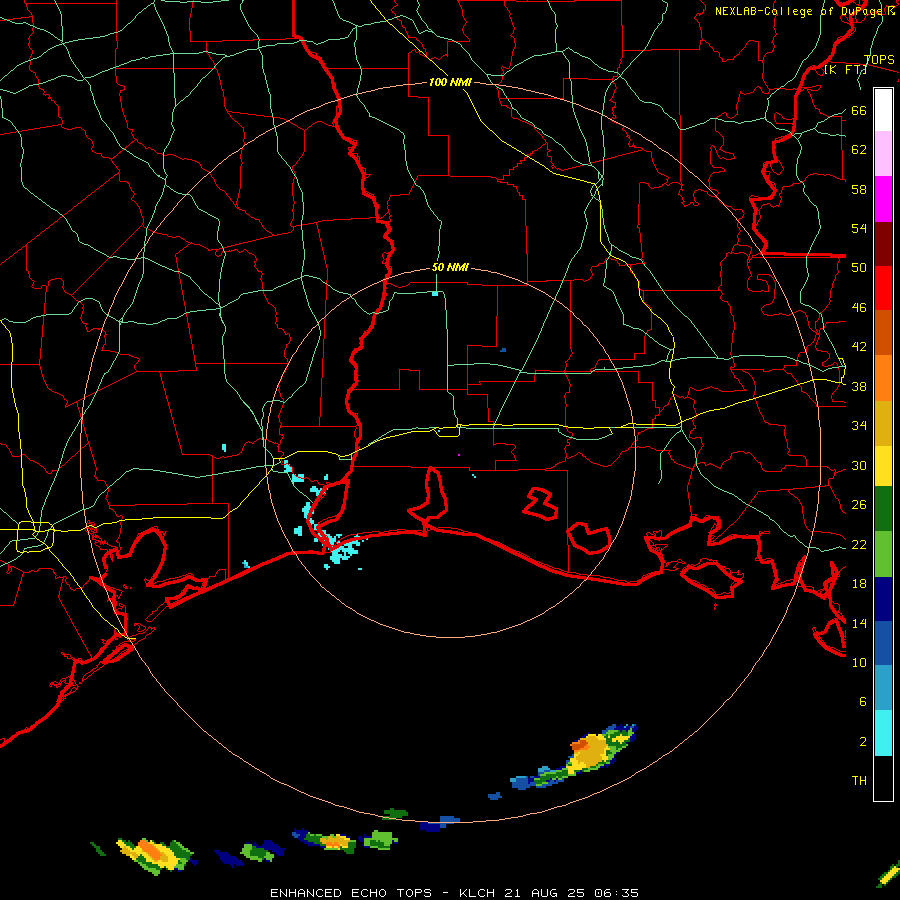
Task: Click the "KLCH" station identifier
Action: (479, 893)
